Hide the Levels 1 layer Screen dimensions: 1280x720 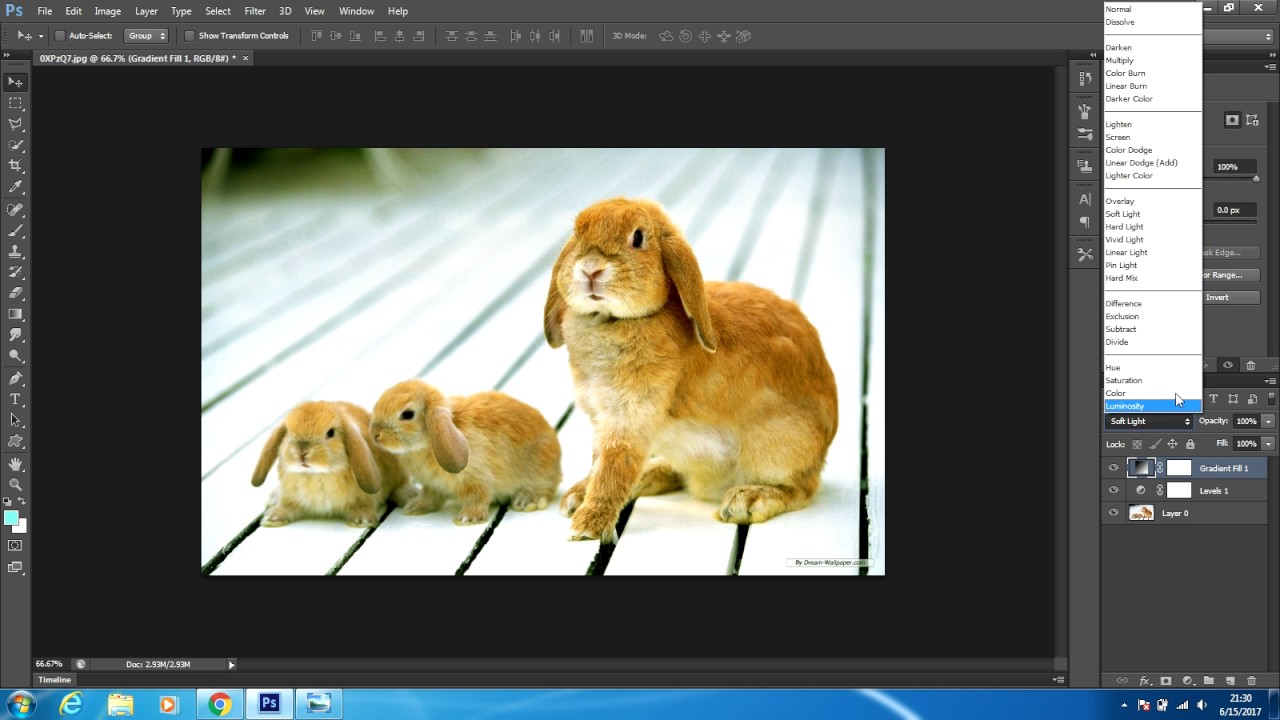coord(1113,490)
